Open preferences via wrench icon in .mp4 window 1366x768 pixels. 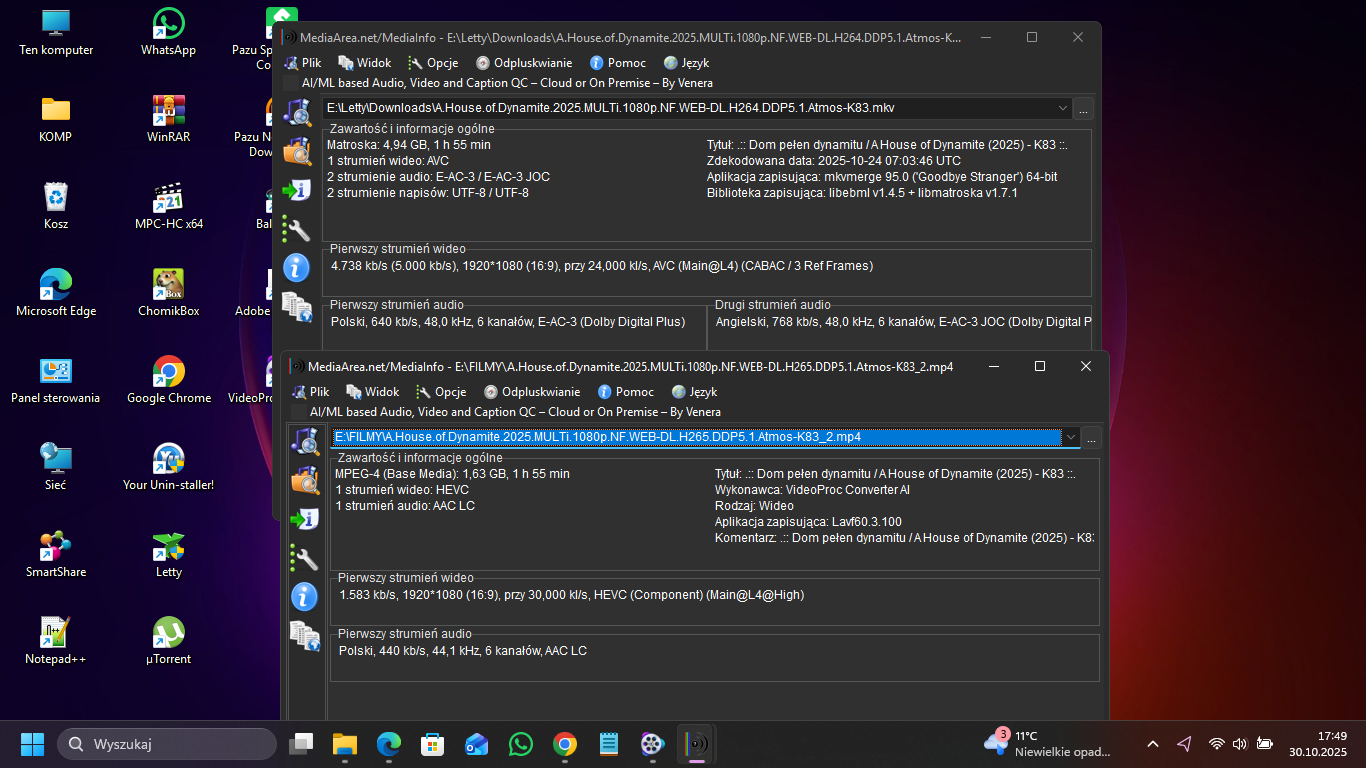(304, 557)
